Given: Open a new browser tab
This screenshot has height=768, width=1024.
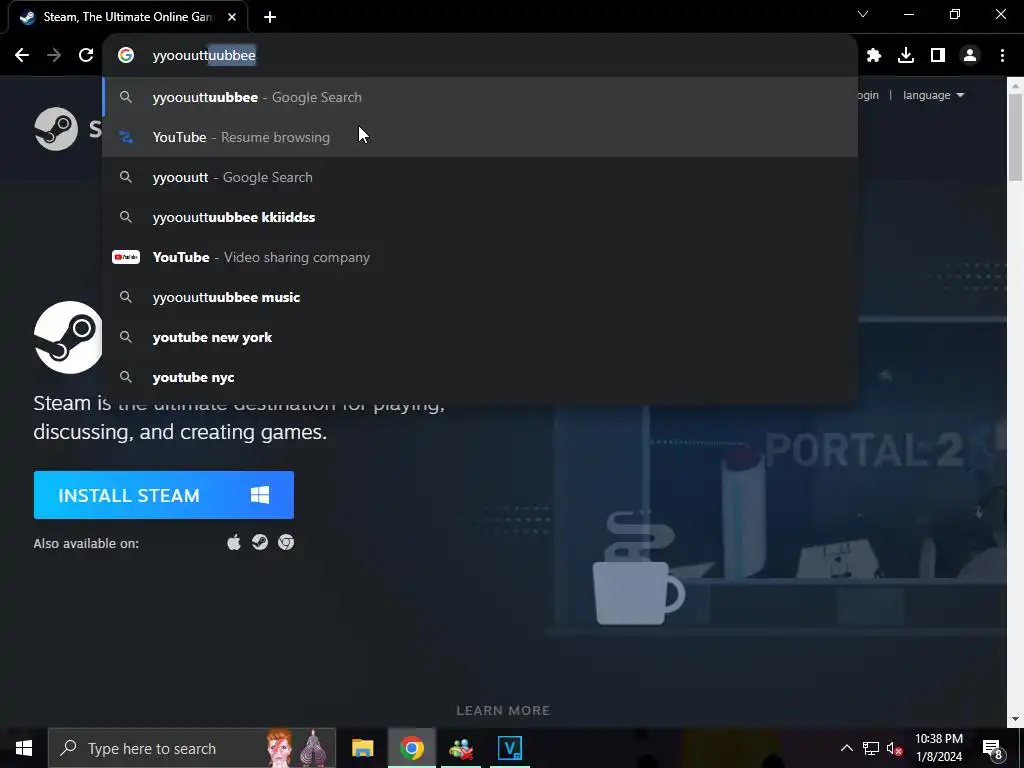Looking at the screenshot, I should (270, 17).
